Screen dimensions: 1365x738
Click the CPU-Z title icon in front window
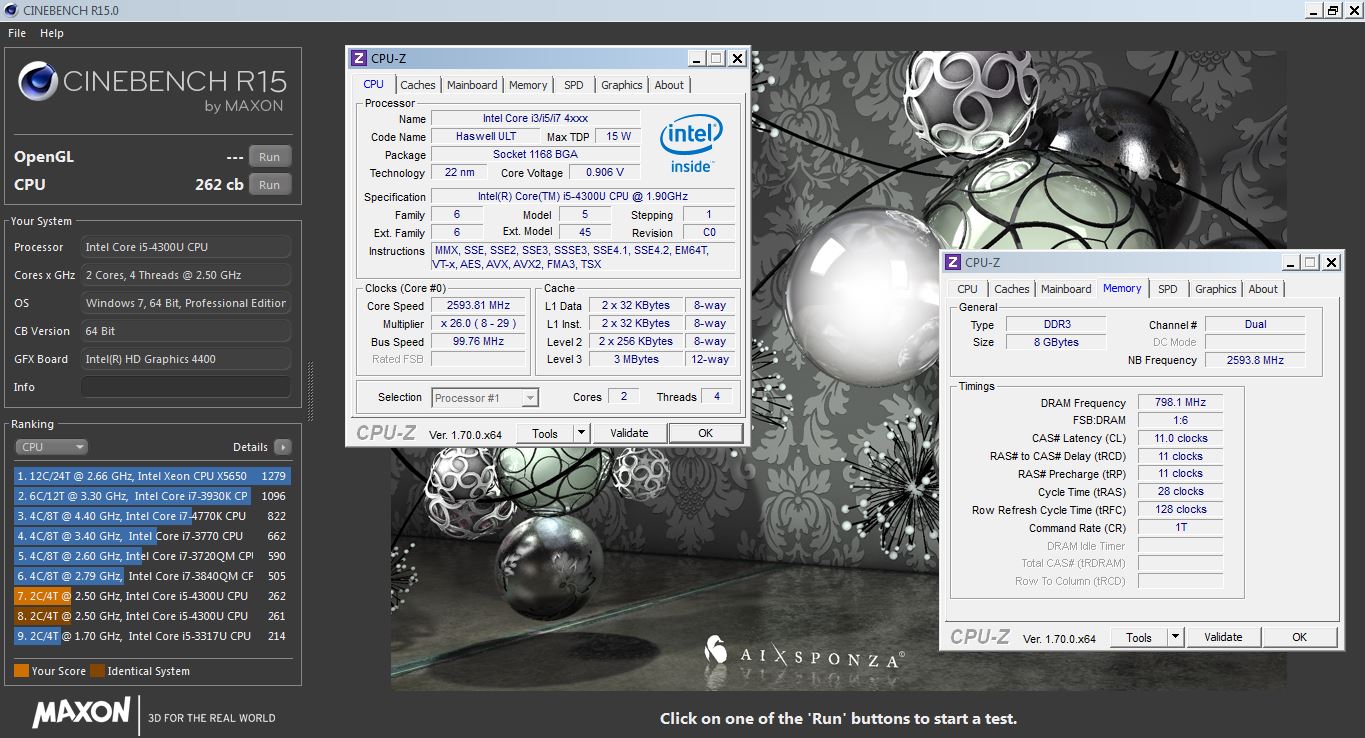coord(359,58)
